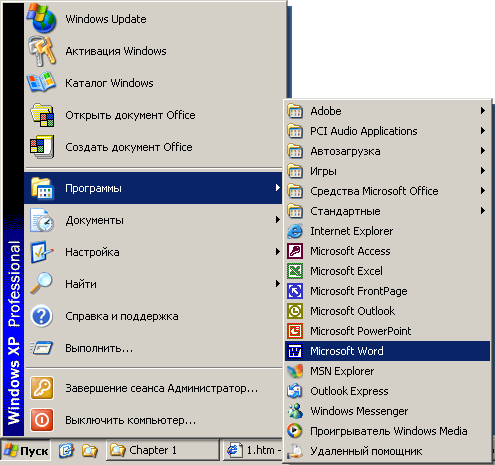Click the Microsoft Access icon
Viewport: 495px width, 465px height.
coord(295,251)
